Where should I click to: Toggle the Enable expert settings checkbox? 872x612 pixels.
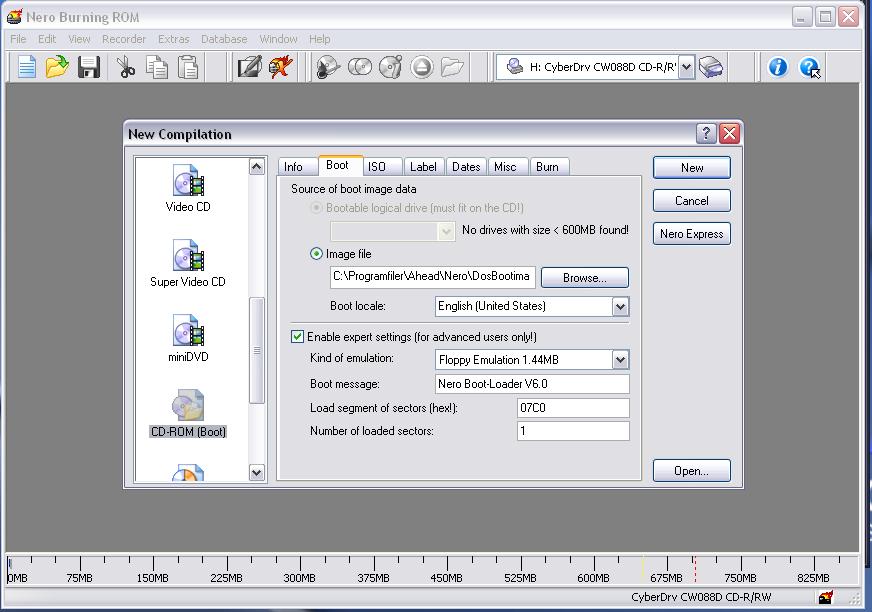pyautogui.click(x=298, y=337)
